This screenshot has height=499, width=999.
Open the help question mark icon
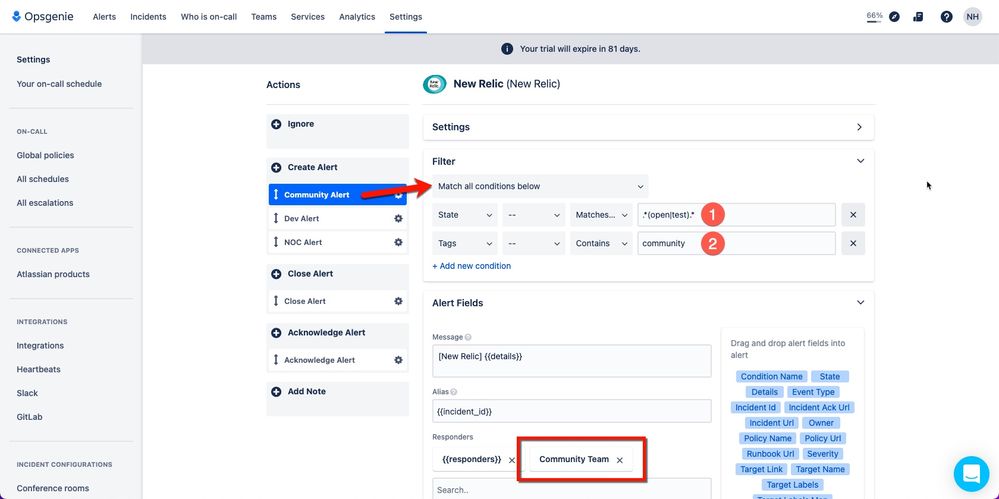(947, 17)
